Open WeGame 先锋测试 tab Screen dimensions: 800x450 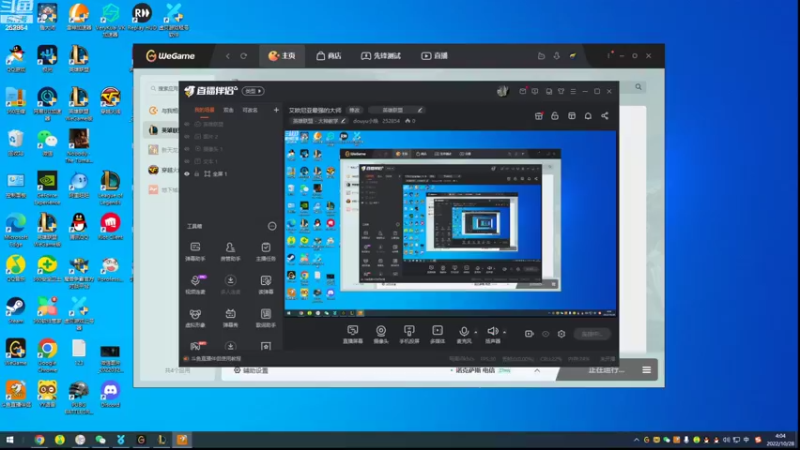pyautogui.click(x=381, y=56)
